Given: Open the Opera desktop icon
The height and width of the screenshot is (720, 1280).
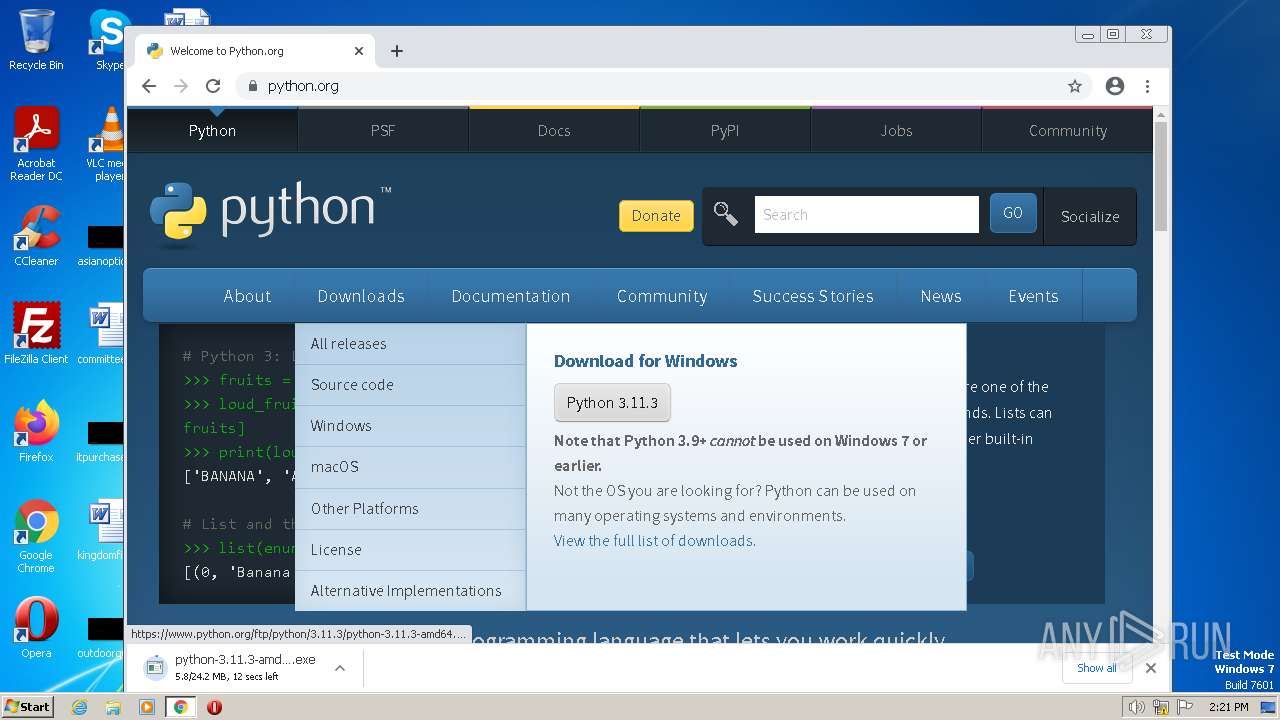Looking at the screenshot, I should 36,628.
